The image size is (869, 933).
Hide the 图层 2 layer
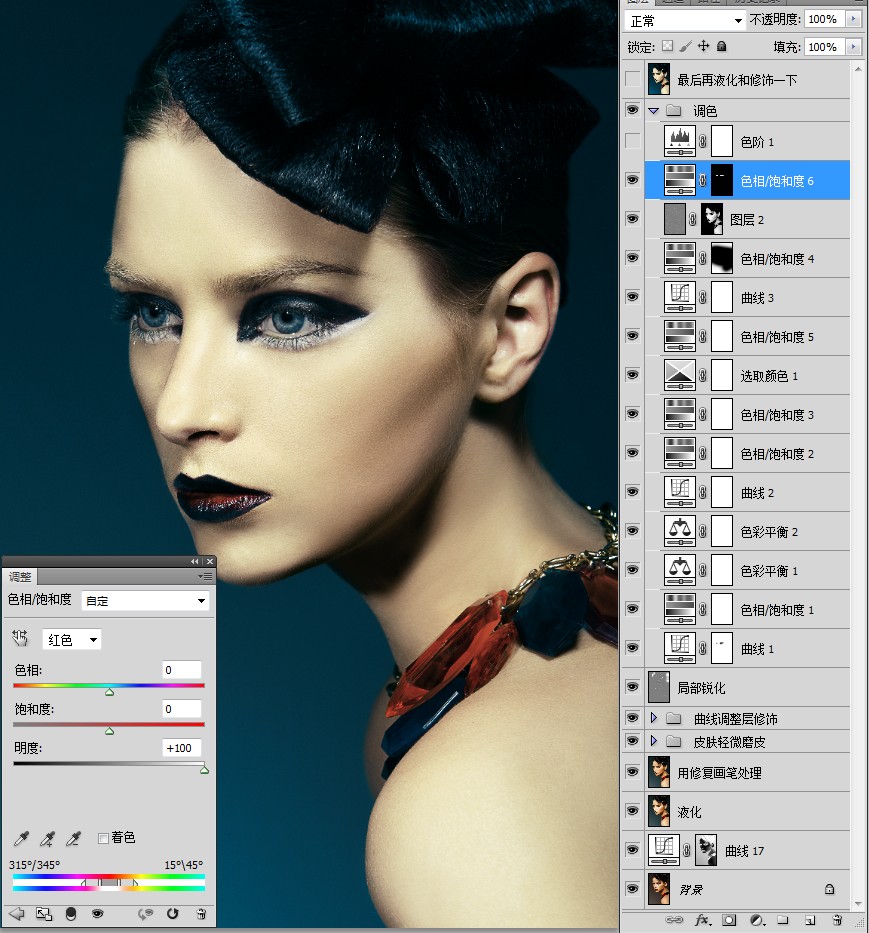tap(633, 219)
